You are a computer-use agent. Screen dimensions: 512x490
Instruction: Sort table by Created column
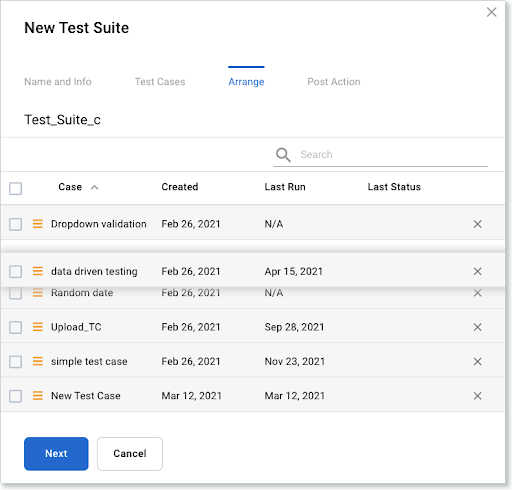180,187
